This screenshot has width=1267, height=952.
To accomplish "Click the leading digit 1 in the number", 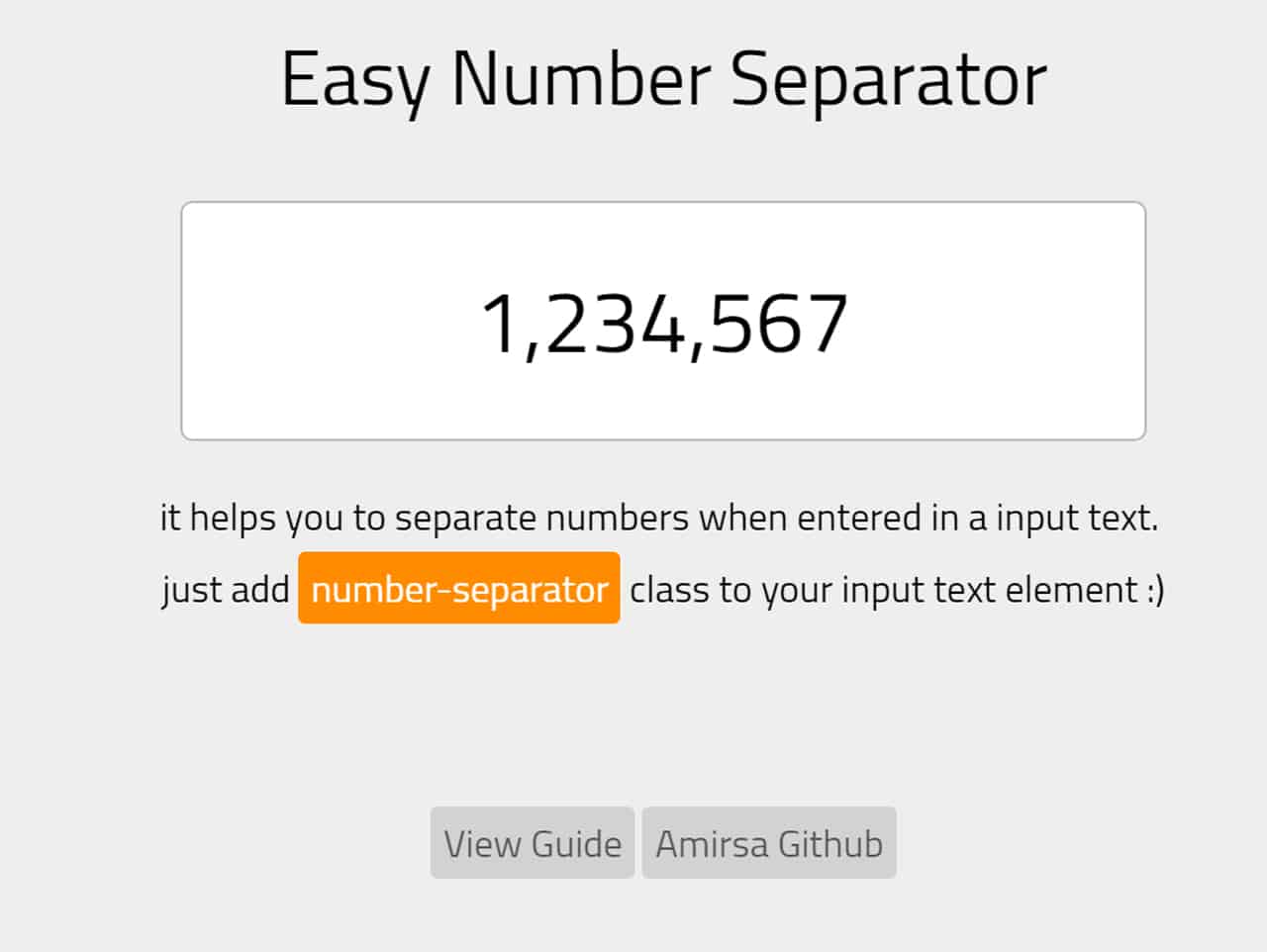I will [500, 324].
